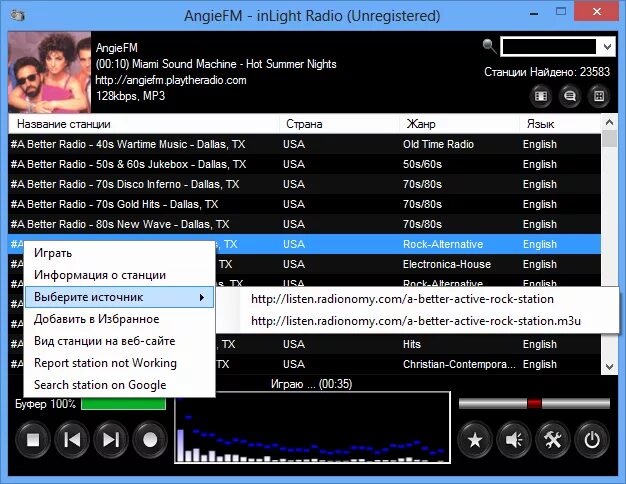Open settings with the tools icon
The image size is (626, 484).
553,440
